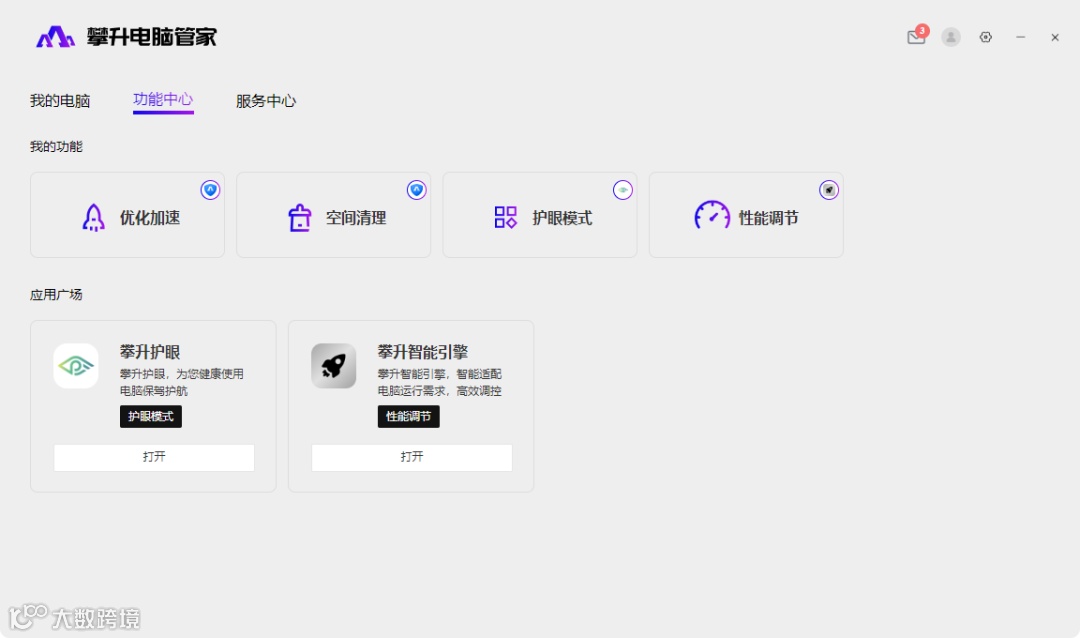Viewport: 1080px width, 638px height.
Task: Select the 功能中心 tab
Action: point(163,100)
